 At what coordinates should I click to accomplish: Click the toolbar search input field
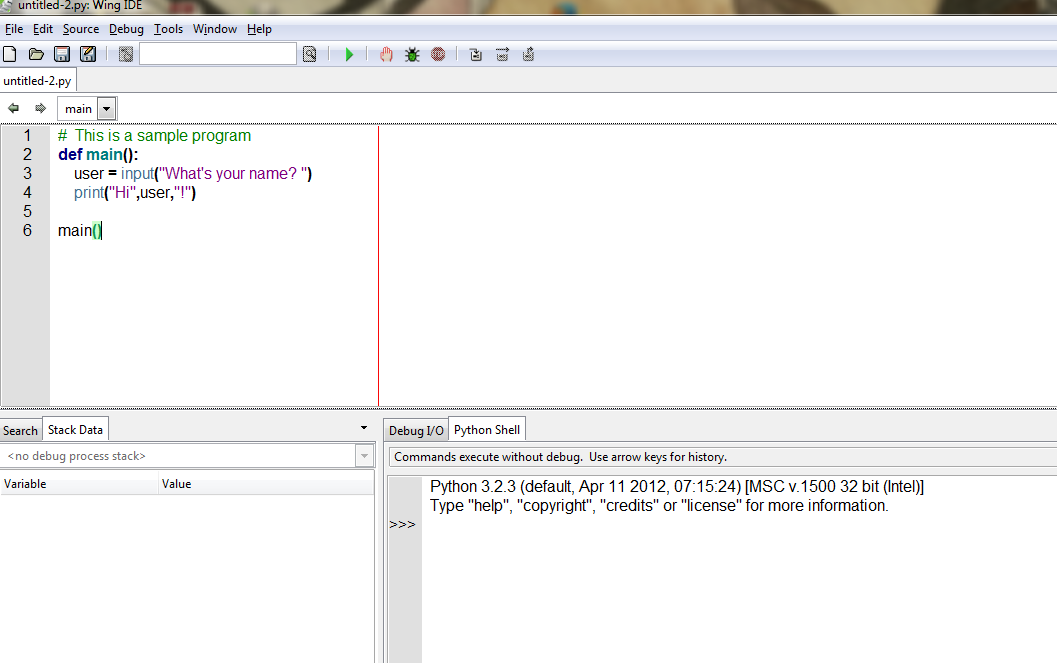click(218, 54)
